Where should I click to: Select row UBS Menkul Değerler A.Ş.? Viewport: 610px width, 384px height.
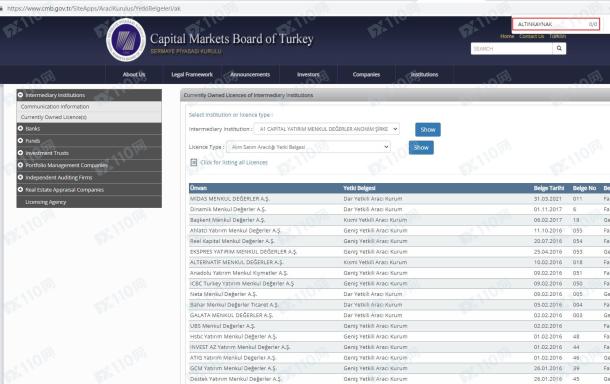(399, 326)
